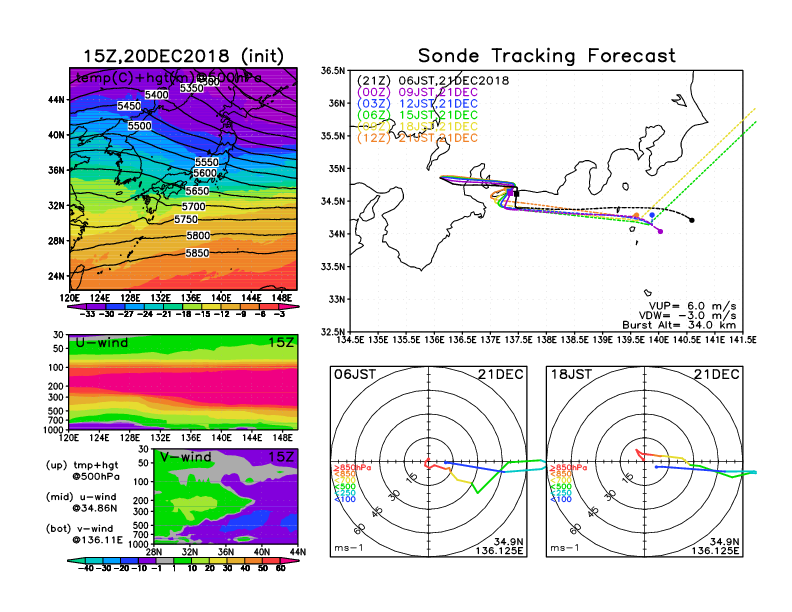Click the "V-wind" panel label
This screenshot has height=612, width=792.
pyautogui.click(x=185, y=457)
